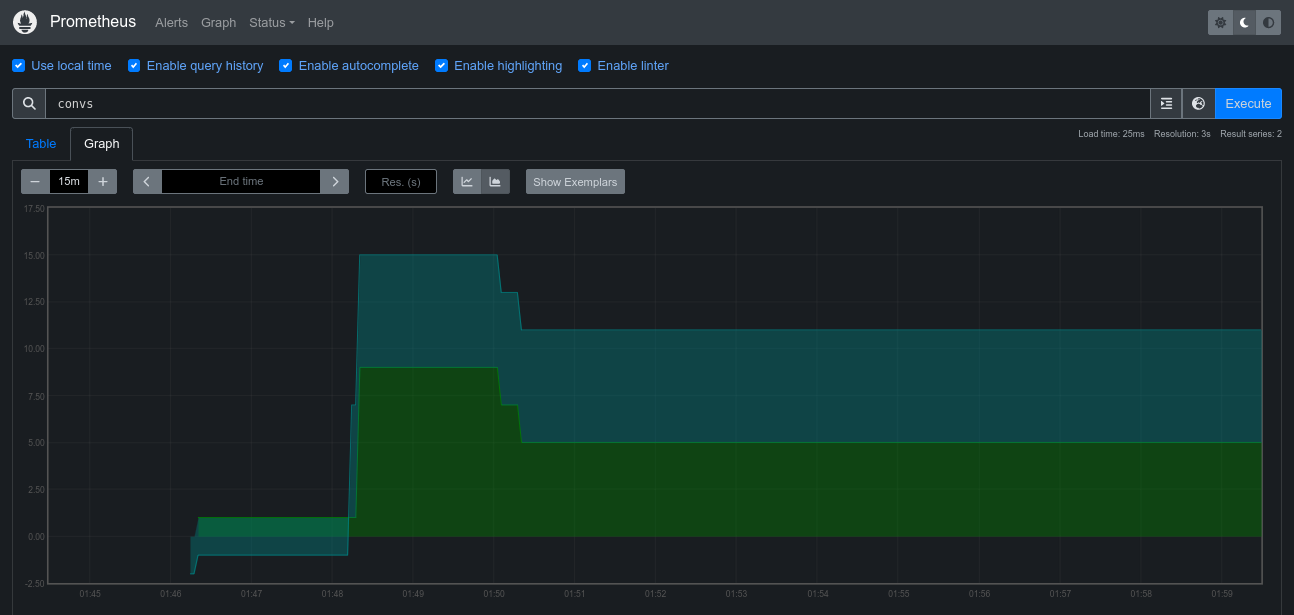Image resolution: width=1294 pixels, height=615 pixels.
Task: Increase the time range with the plus stepper
Action: pos(102,181)
